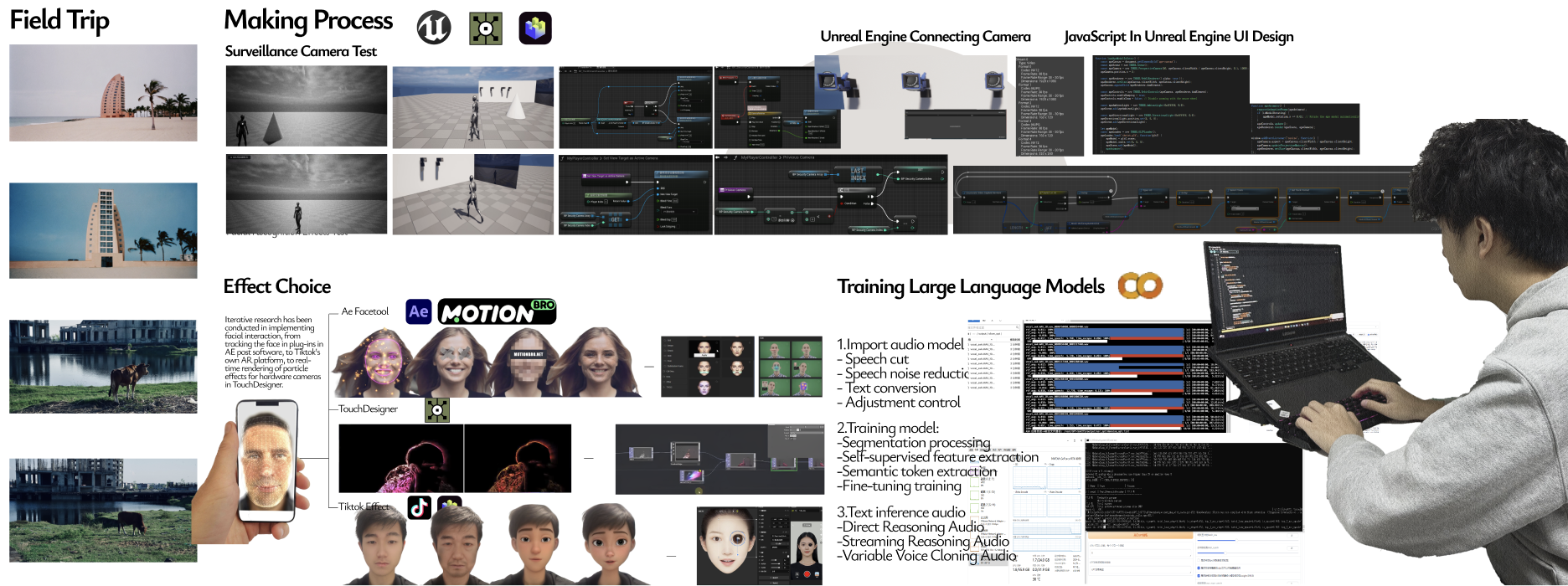Click the blue cube app icon
Image resolution: width=1568 pixels, height=586 pixels.
click(x=535, y=28)
